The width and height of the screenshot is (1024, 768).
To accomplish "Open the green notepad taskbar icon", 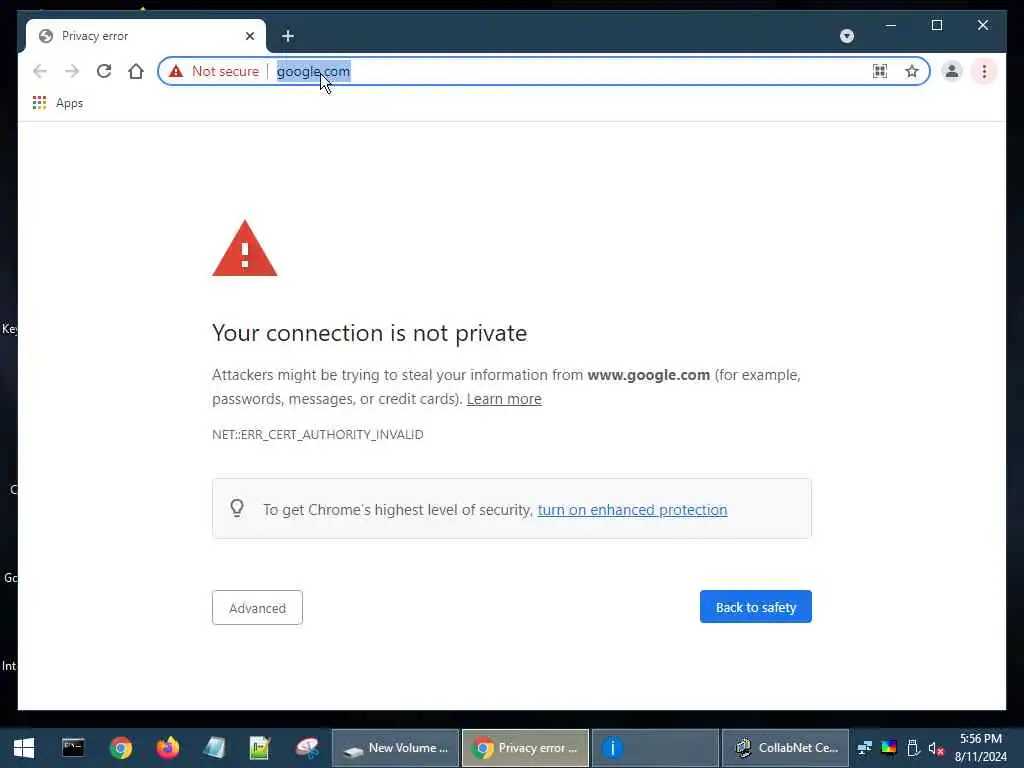I will coord(260,748).
